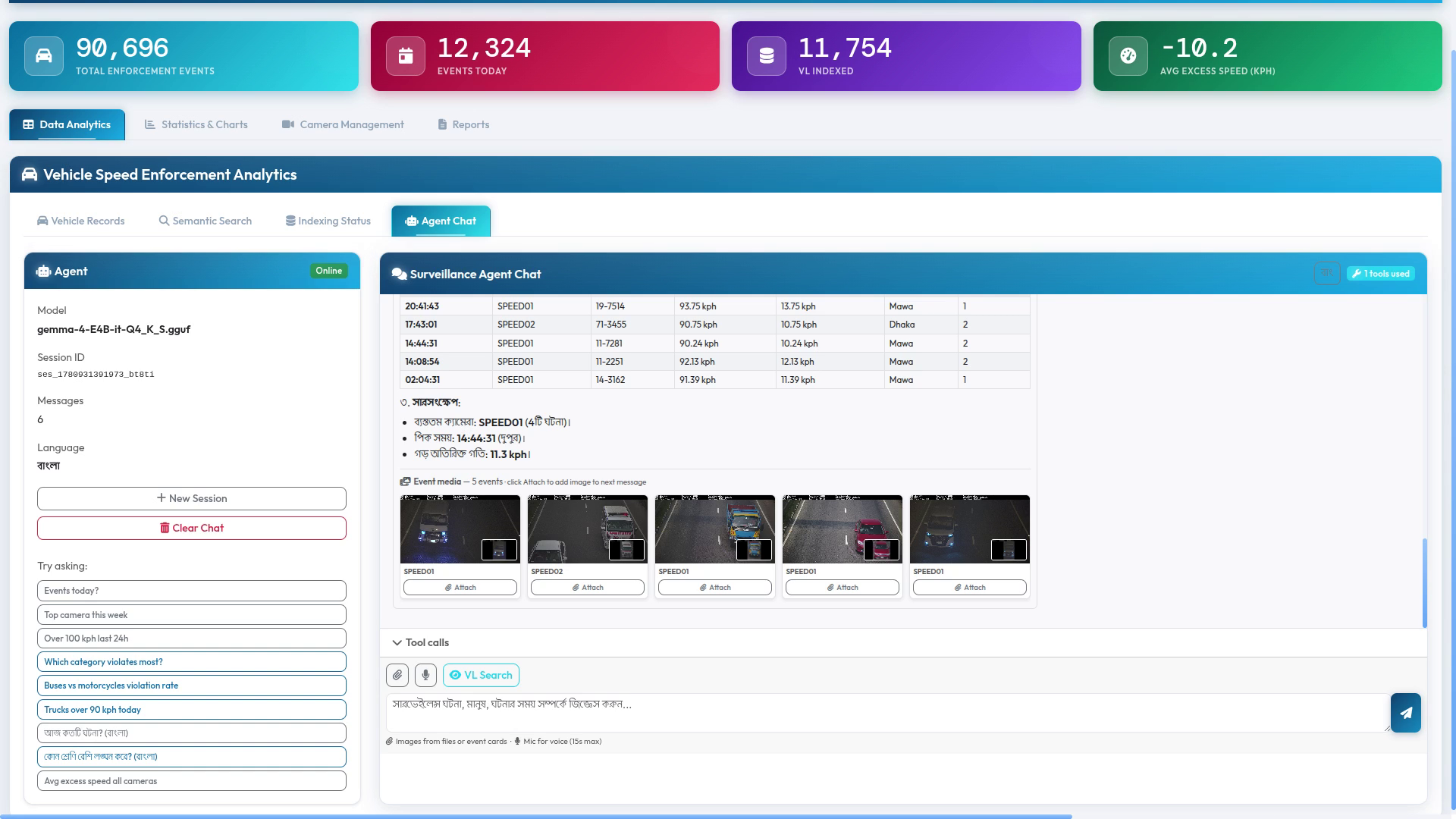This screenshot has width=1456, height=819.
Task: Click the microphone voice input icon
Action: coord(425,675)
